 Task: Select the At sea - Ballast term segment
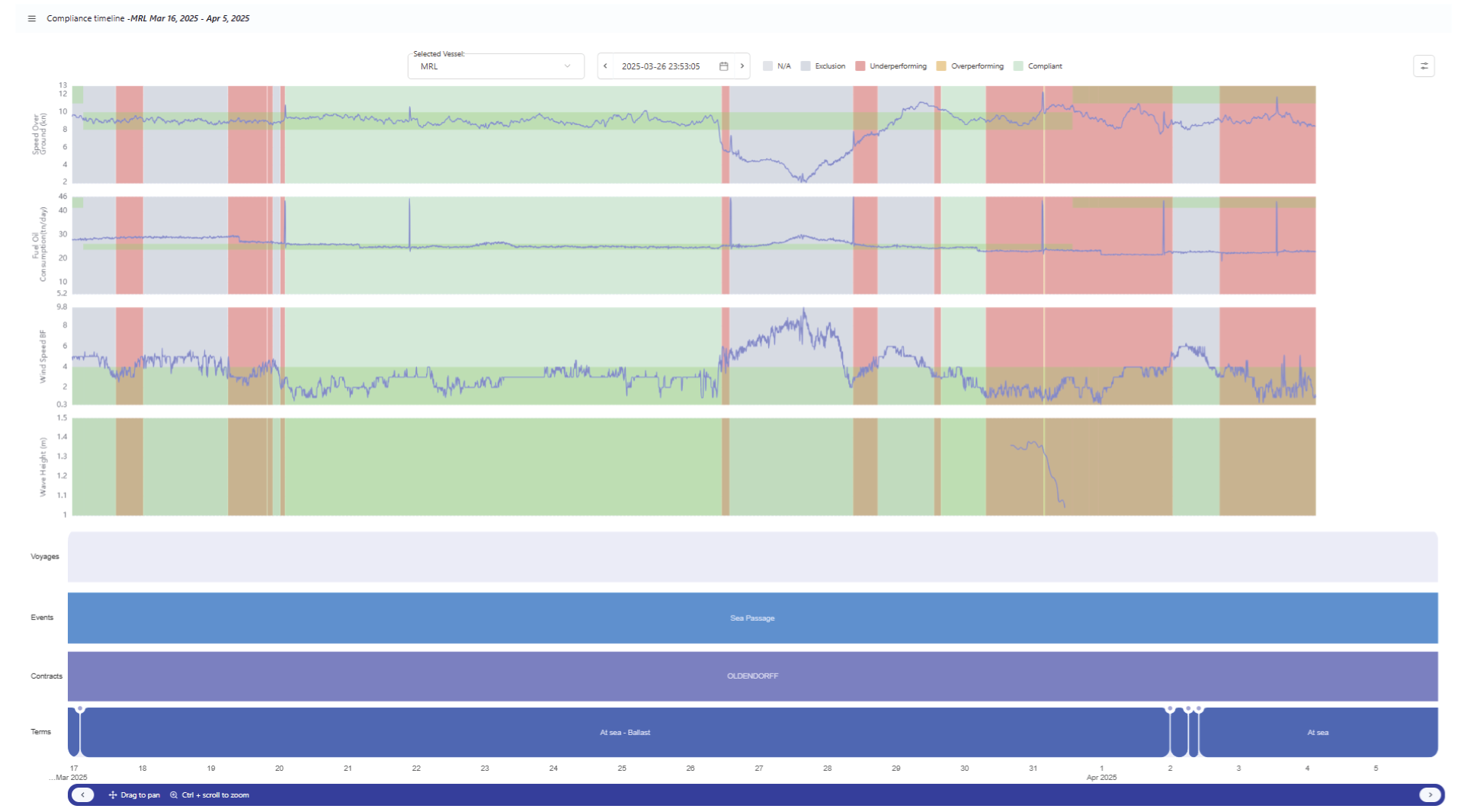[625, 732]
